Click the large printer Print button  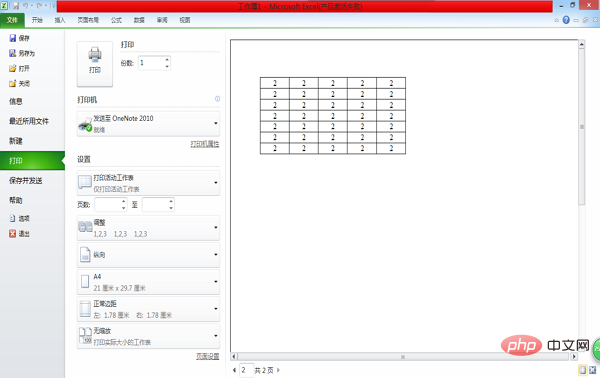pyautogui.click(x=95, y=64)
